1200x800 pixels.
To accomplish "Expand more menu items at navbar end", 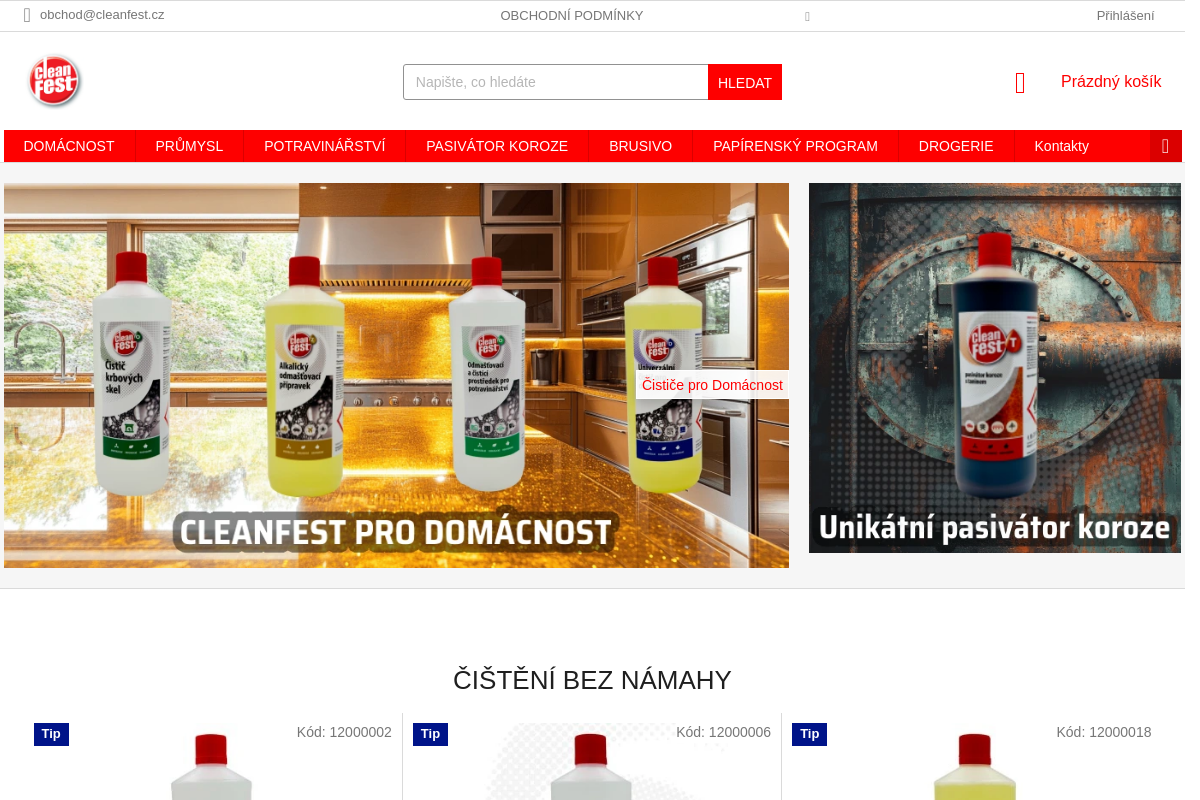I will [x=1165, y=146].
